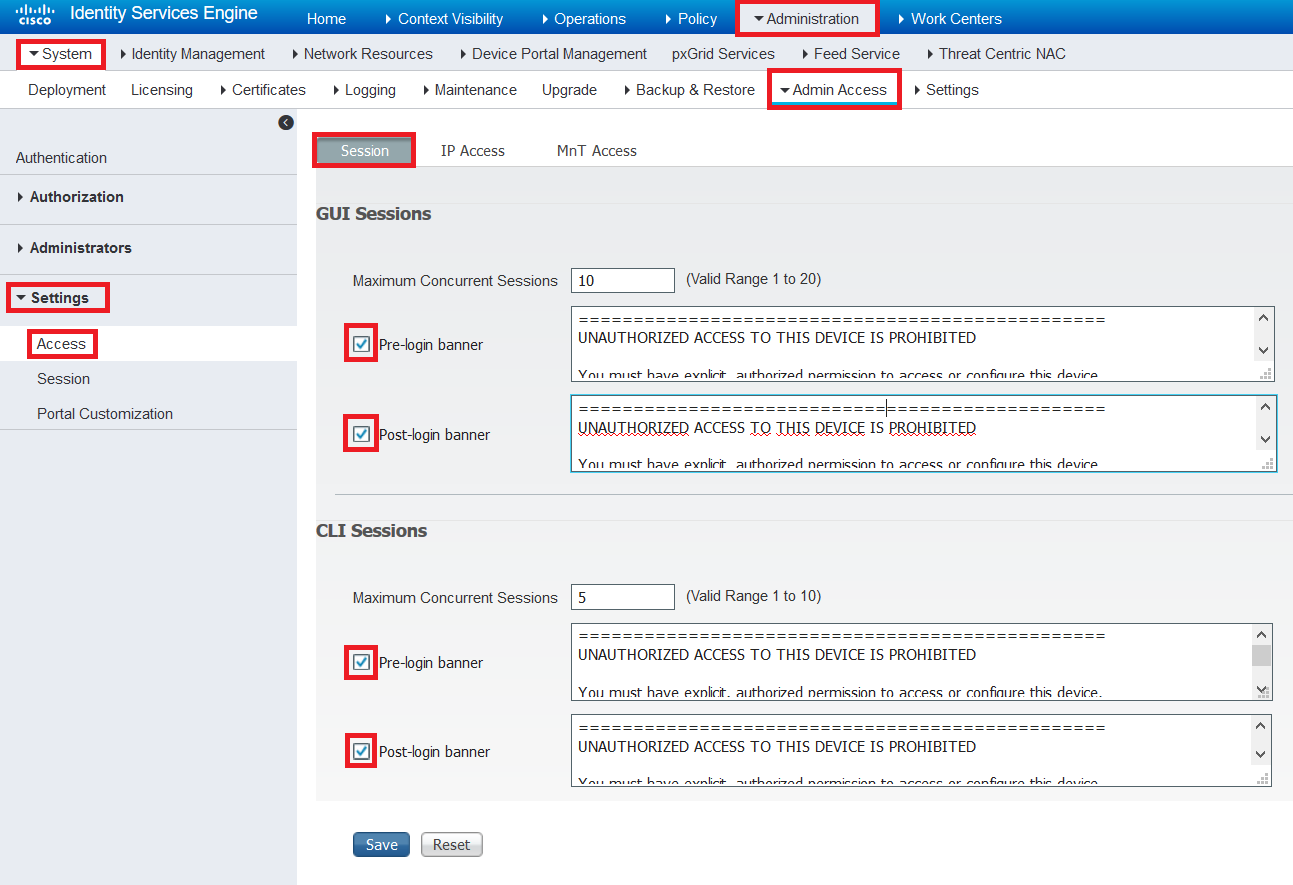Select Portal Customization item
Viewport: 1293px width, 885px height.
point(105,414)
